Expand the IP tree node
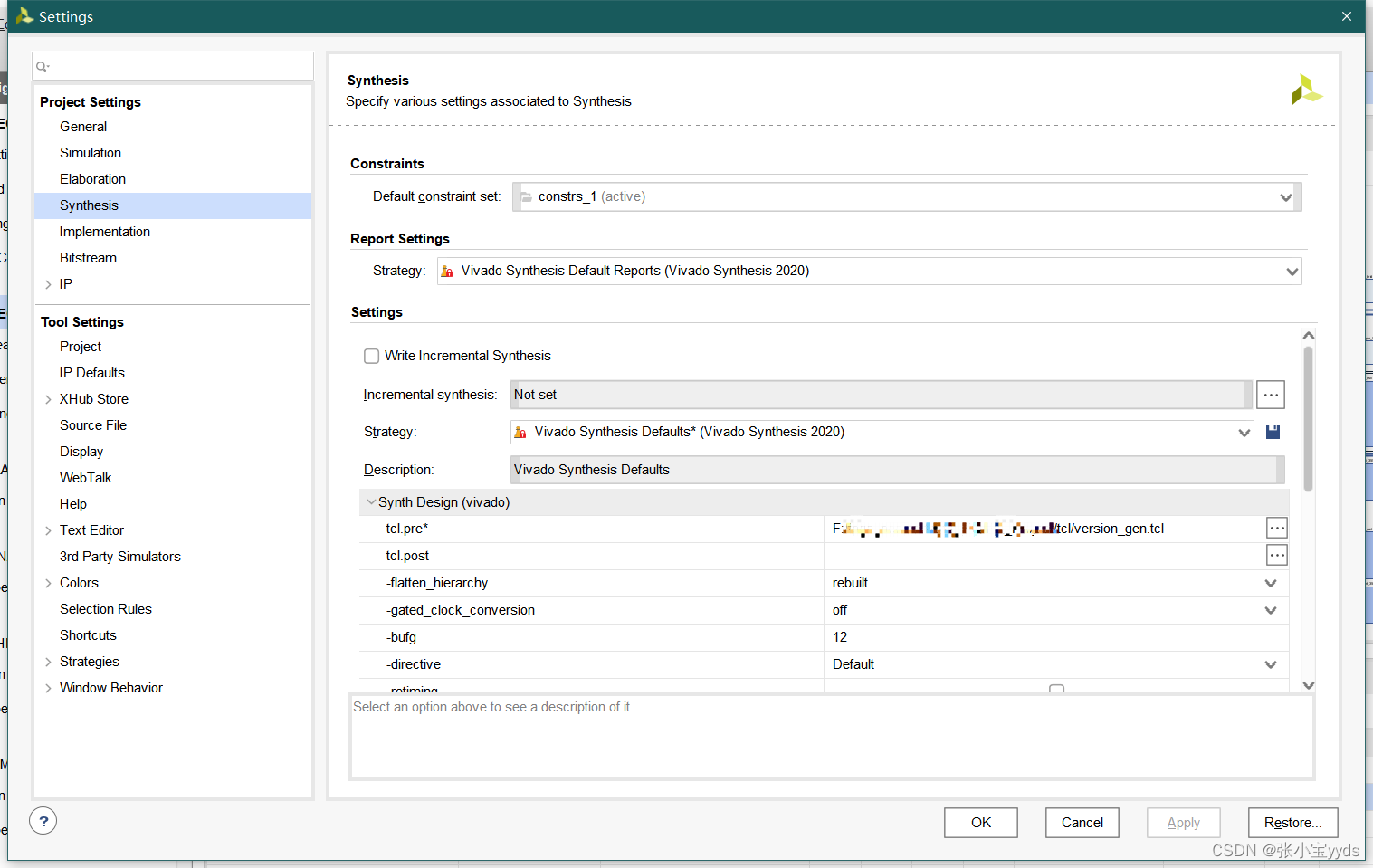The image size is (1373, 868). 48,284
